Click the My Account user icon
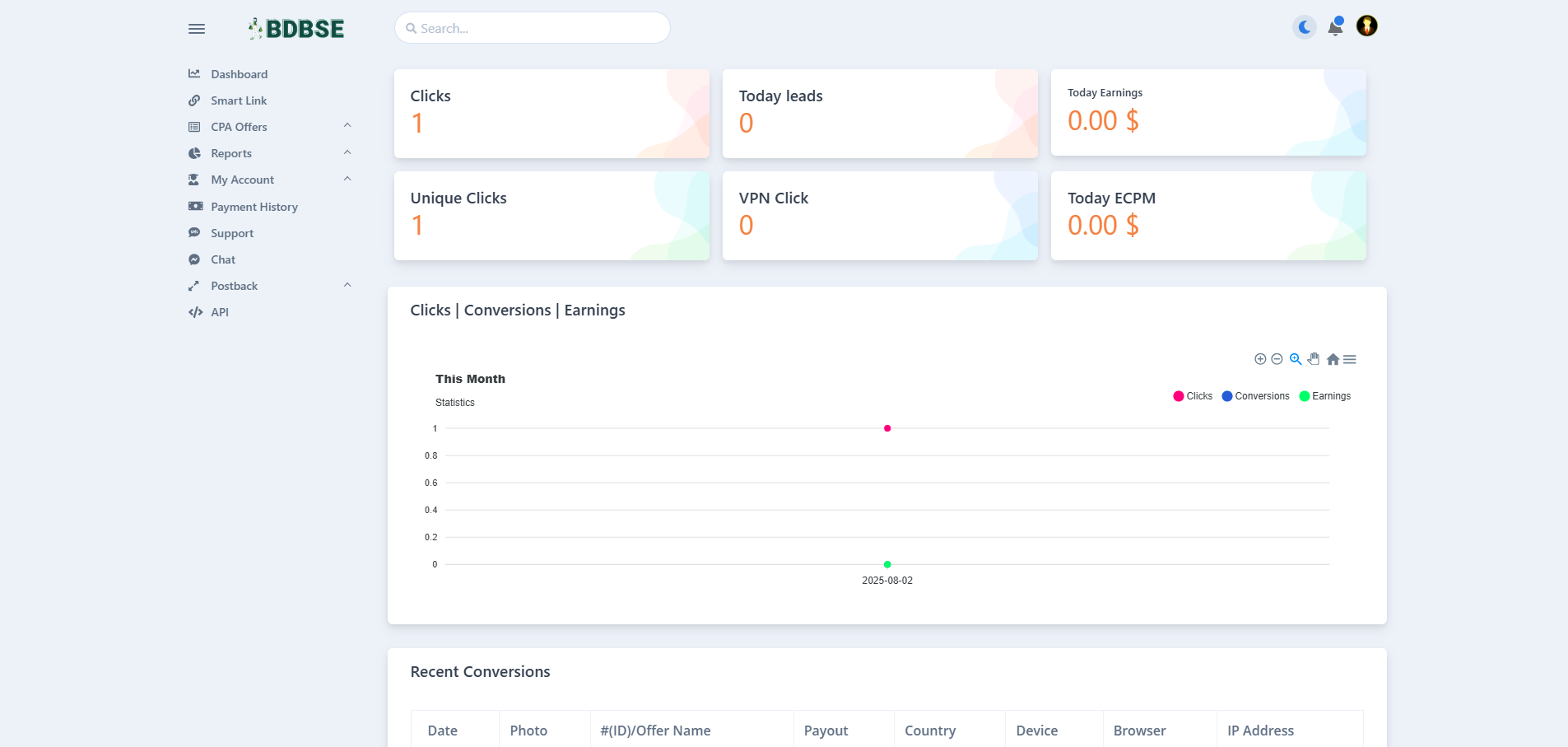The image size is (1568, 747). (x=194, y=180)
